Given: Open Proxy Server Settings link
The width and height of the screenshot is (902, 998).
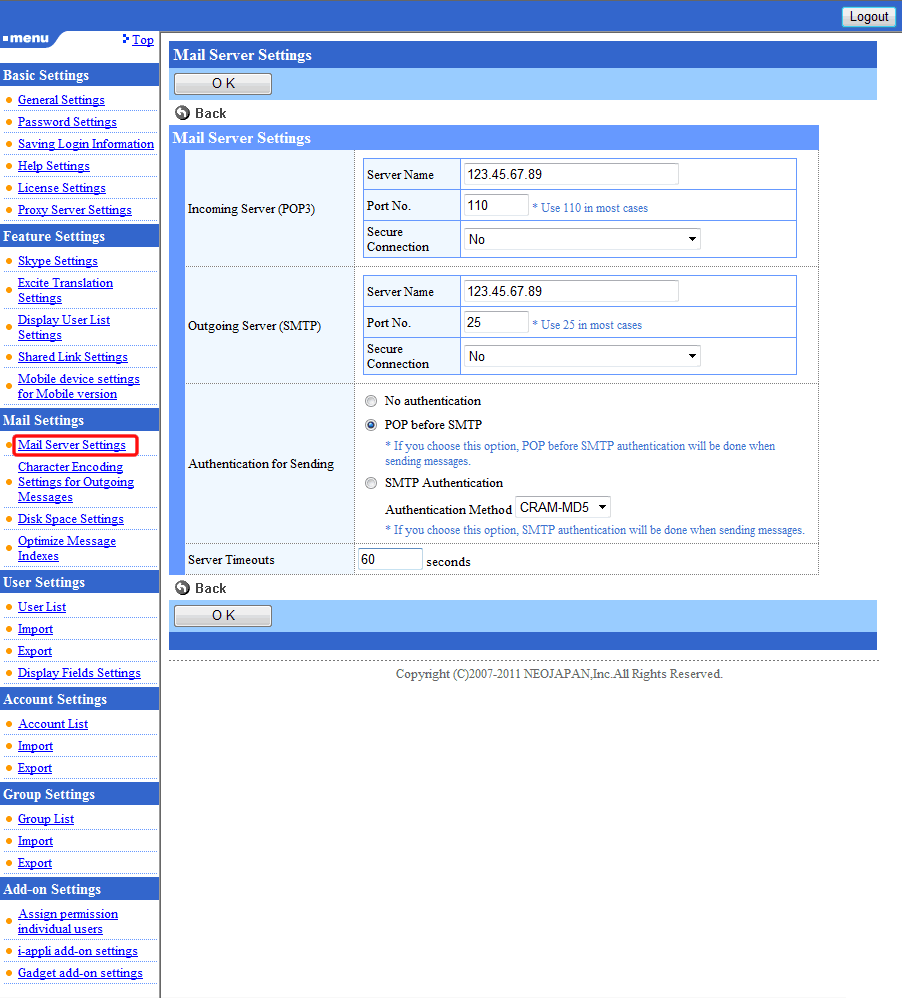Looking at the screenshot, I should pos(74,209).
